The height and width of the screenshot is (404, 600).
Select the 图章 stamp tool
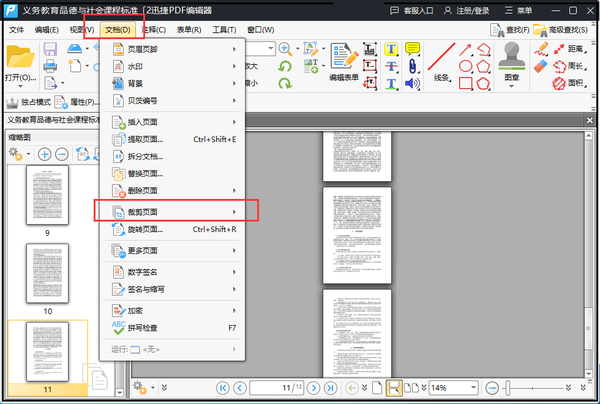[x=512, y=63]
